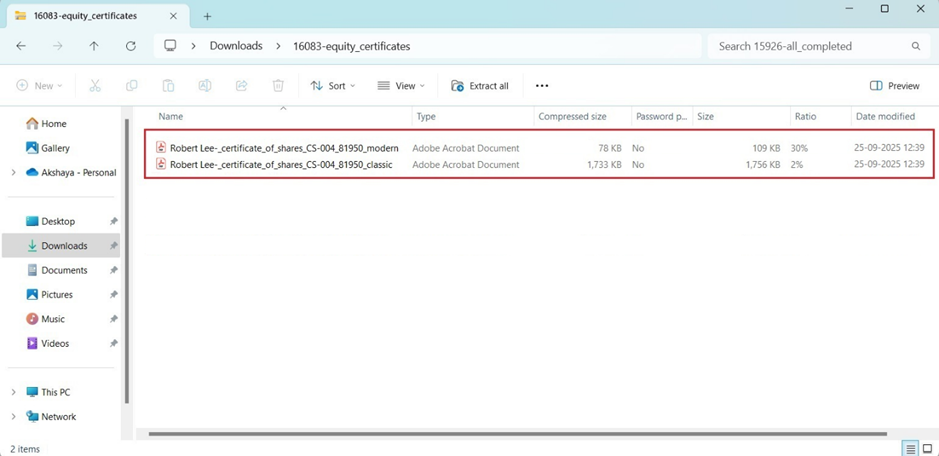Select the 16083-equity_certificates tab
The height and width of the screenshot is (456, 939).
click(90, 16)
